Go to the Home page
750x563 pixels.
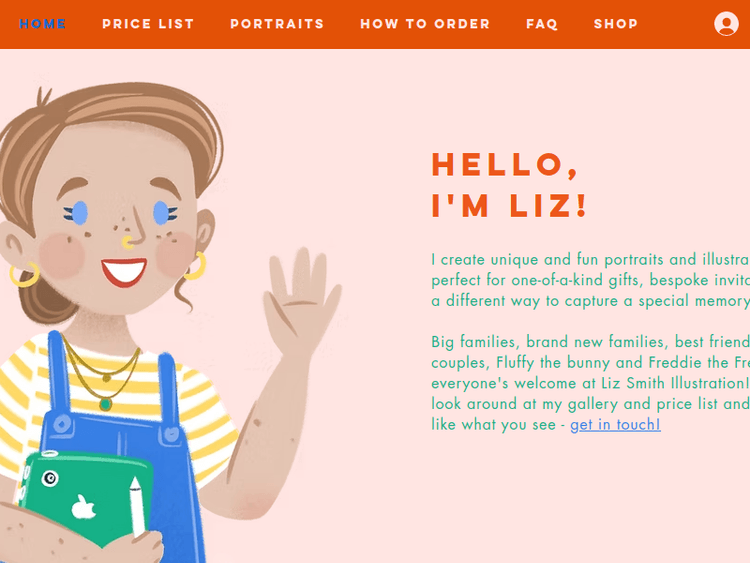pyautogui.click(x=43, y=24)
